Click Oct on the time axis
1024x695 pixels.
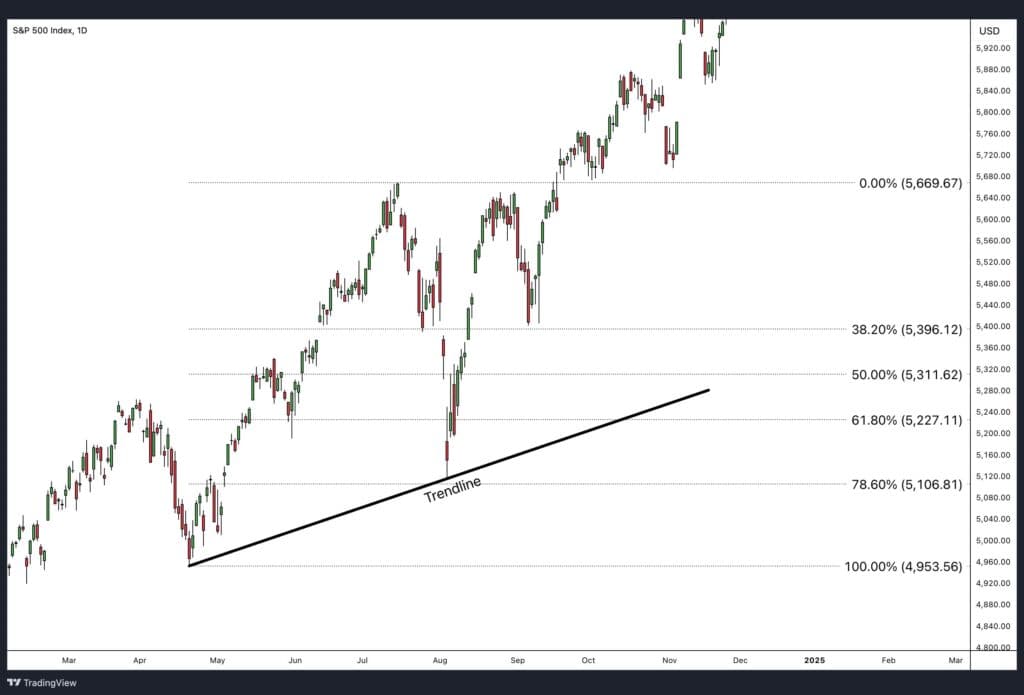click(588, 660)
